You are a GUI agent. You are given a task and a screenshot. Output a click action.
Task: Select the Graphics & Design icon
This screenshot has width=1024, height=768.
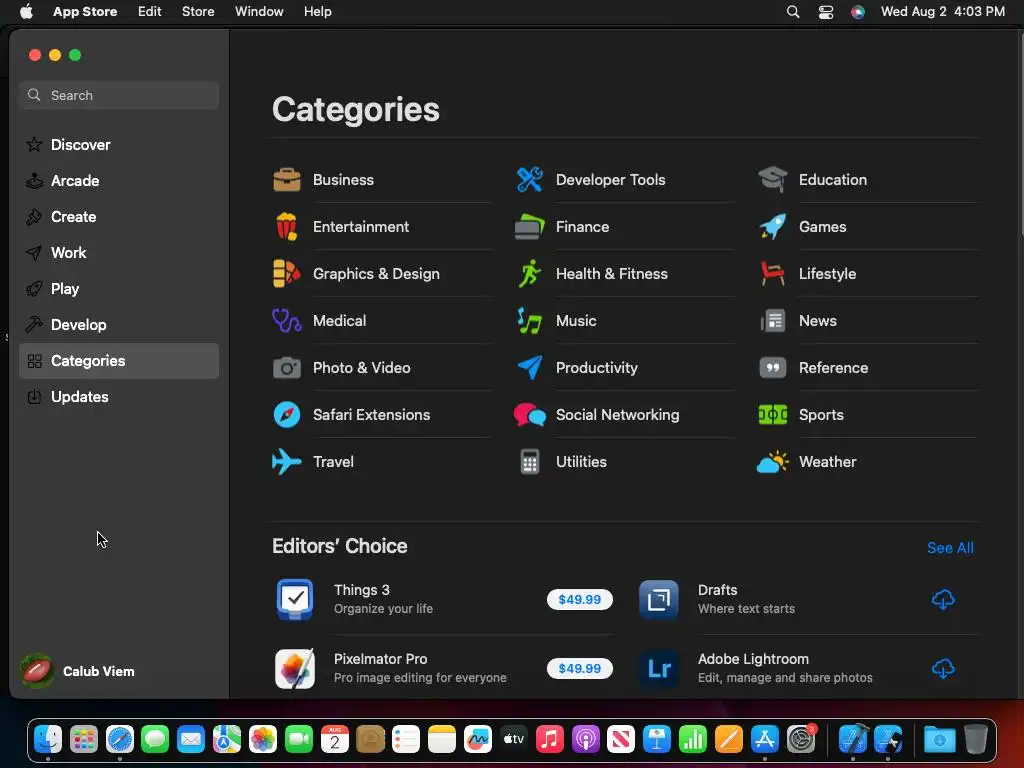click(x=287, y=274)
